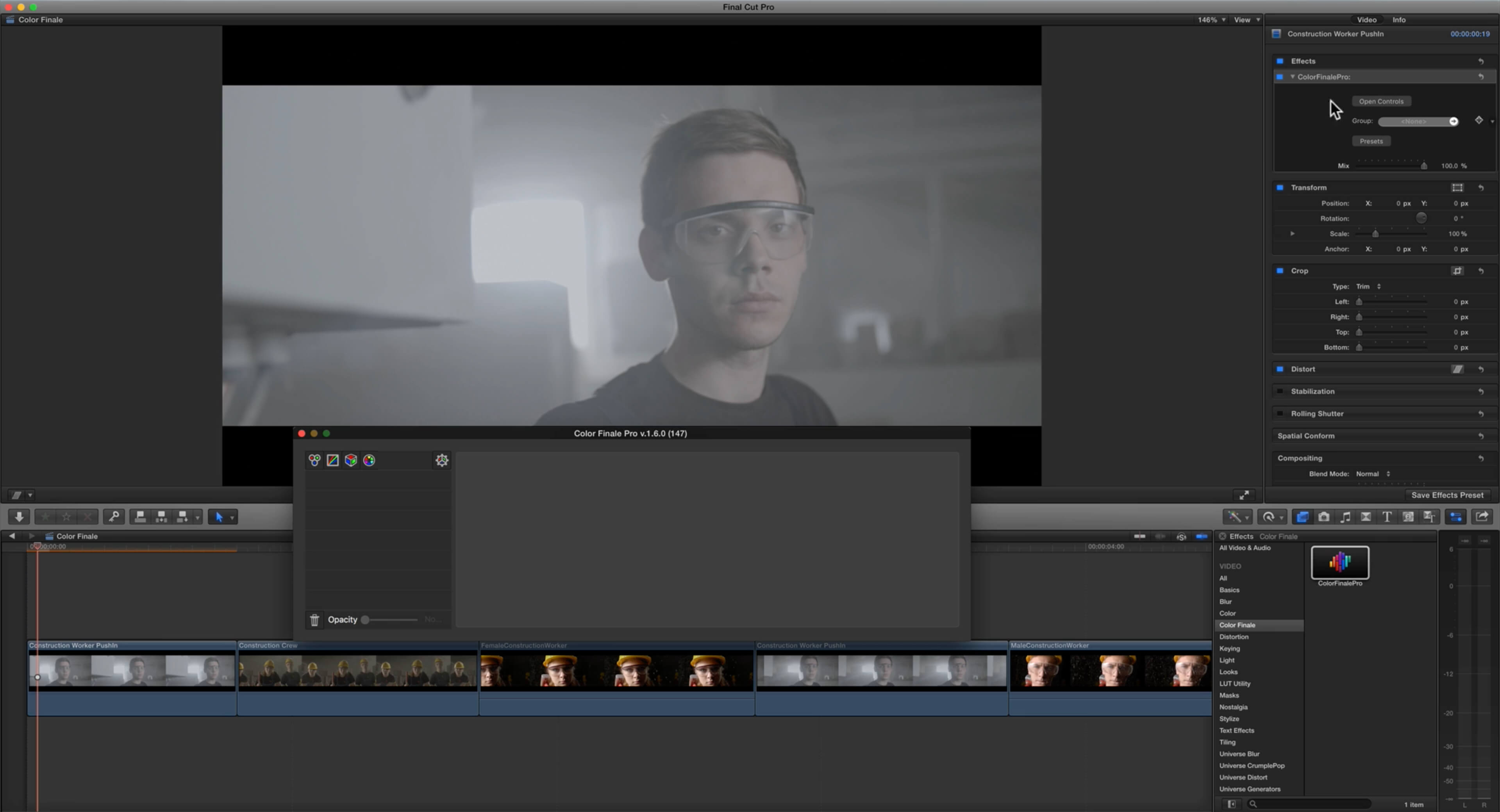This screenshot has height=812, width=1500.
Task: Append clip to storyline button
Action: pyautogui.click(x=182, y=517)
